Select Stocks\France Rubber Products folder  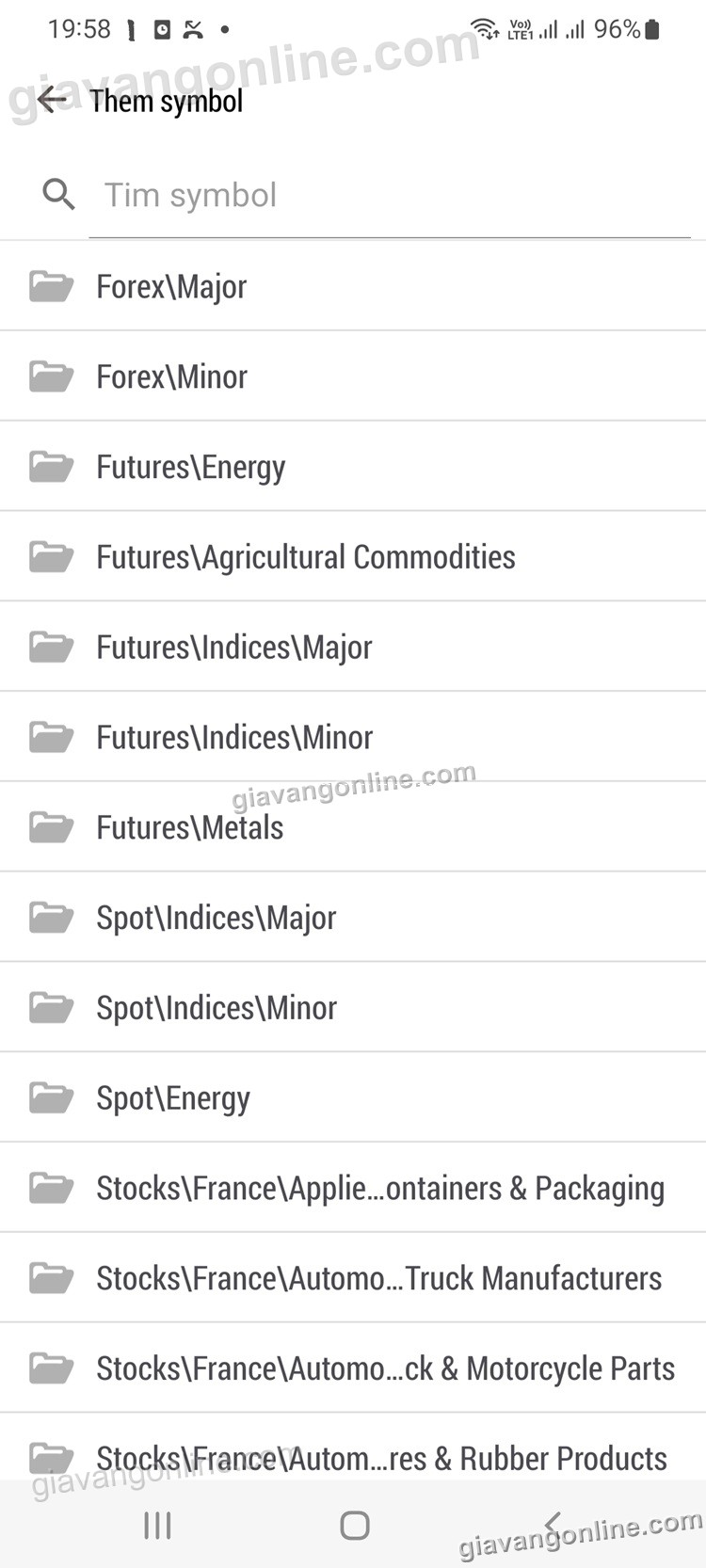[x=381, y=1458]
